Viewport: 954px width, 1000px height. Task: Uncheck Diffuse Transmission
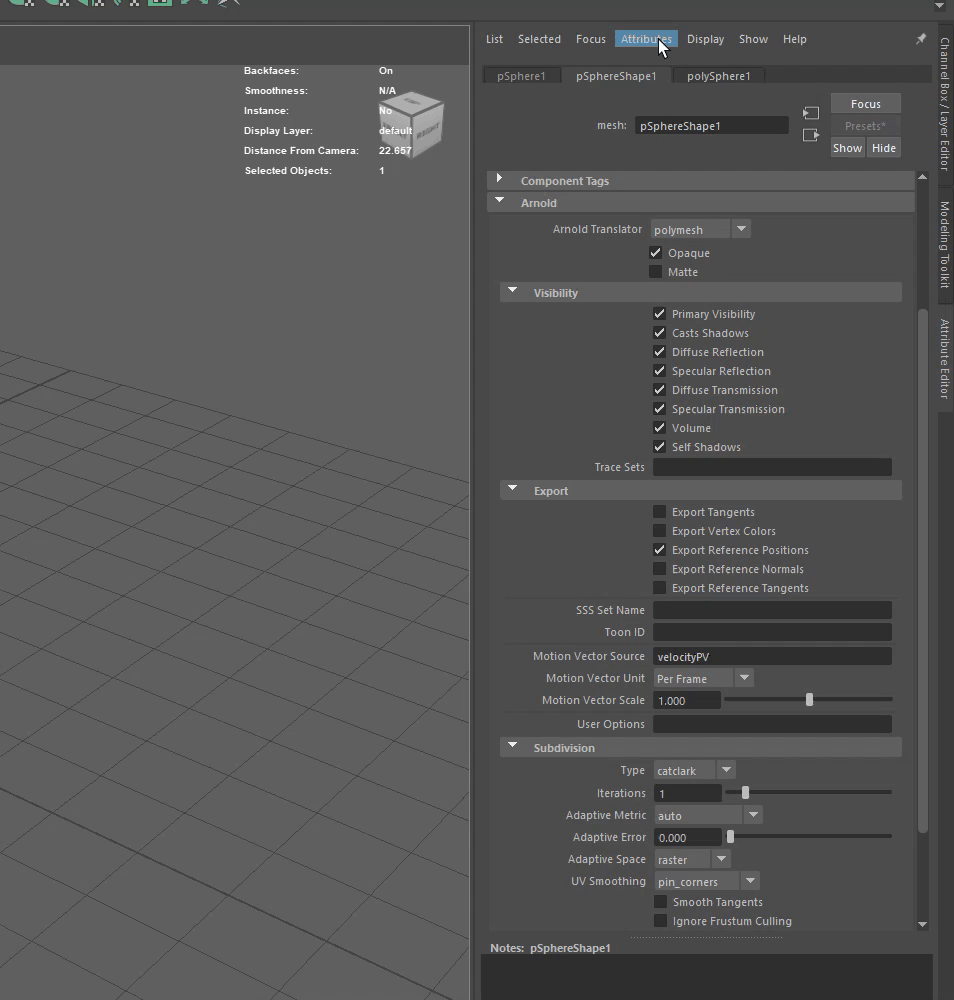659,390
